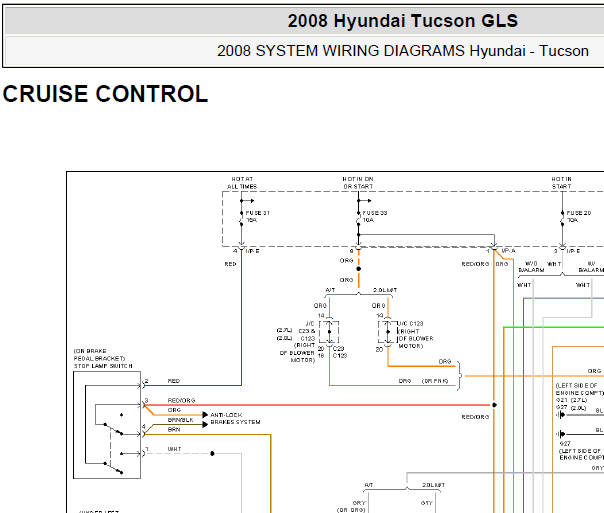Click the "I/P-A" connector label

(x=508, y=251)
